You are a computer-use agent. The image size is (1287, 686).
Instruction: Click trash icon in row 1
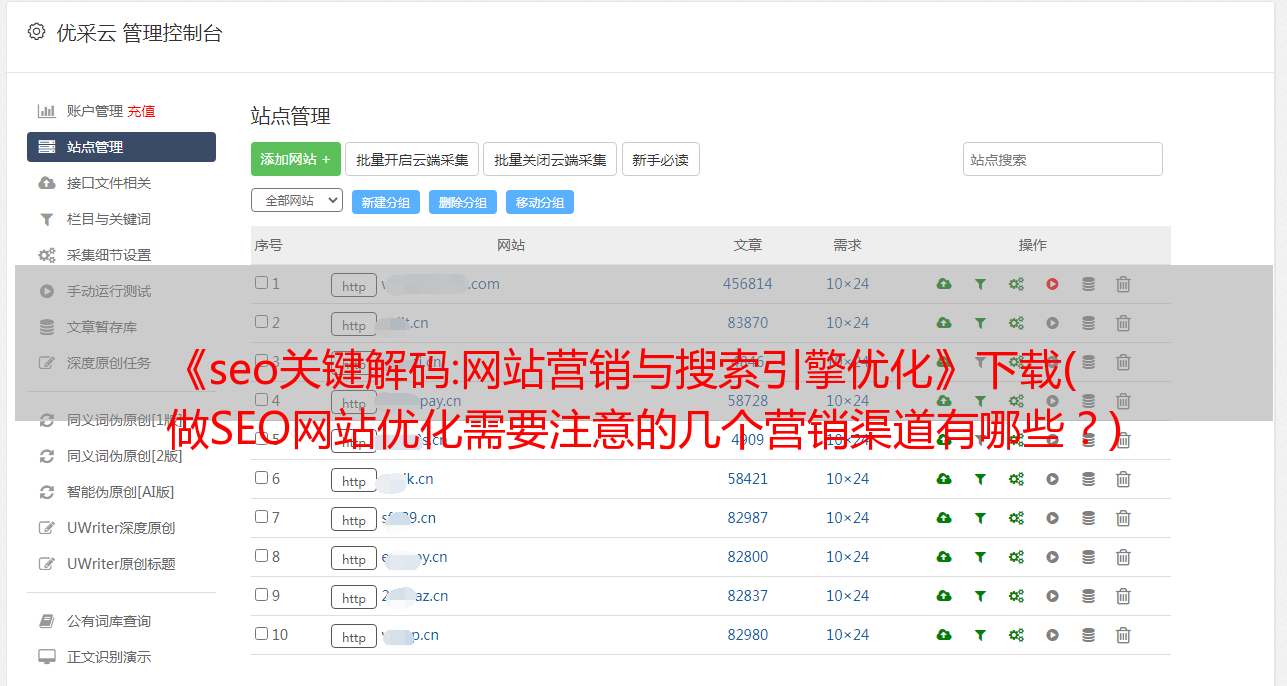1123,284
